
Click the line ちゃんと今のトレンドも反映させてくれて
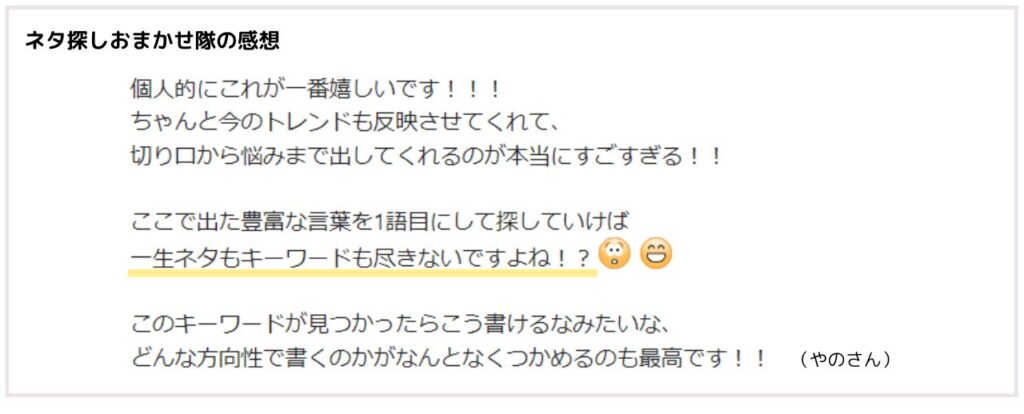click(343, 123)
